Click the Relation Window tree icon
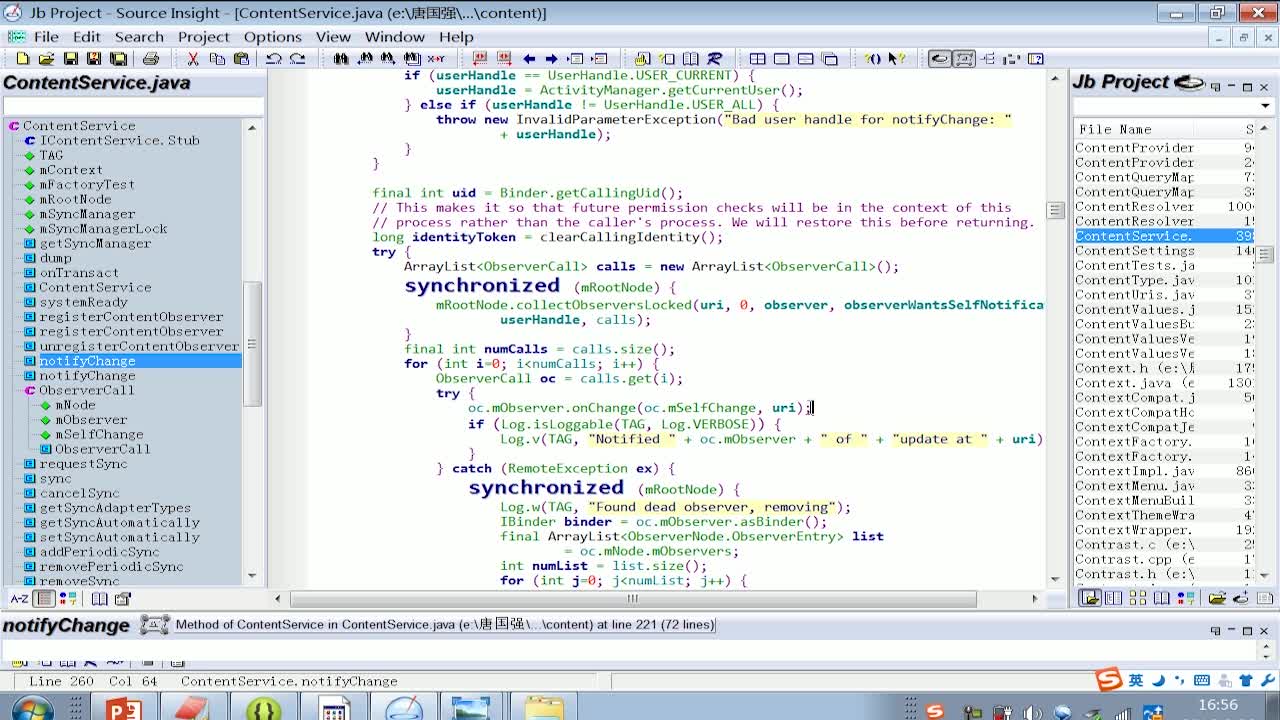Image resolution: width=1280 pixels, height=720 pixels. (988, 59)
